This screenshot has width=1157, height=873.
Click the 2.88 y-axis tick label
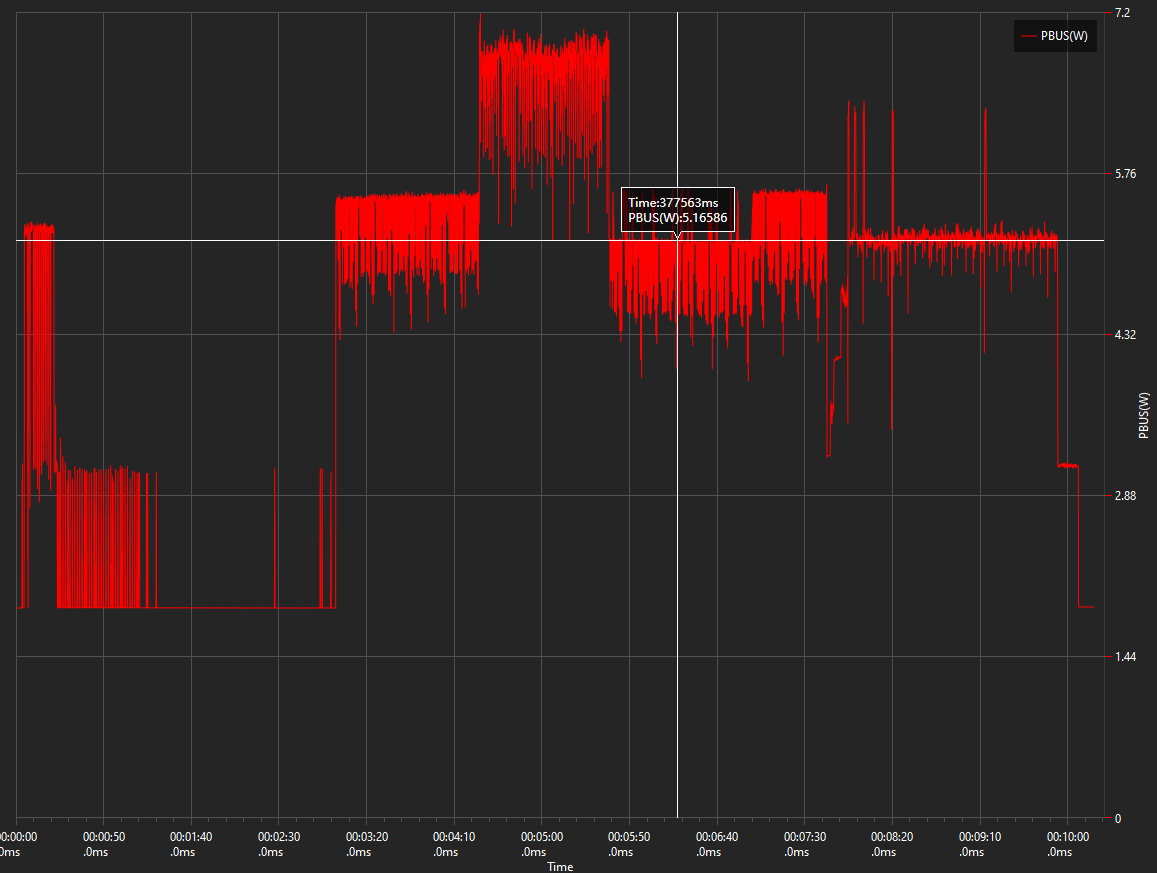coord(1125,496)
